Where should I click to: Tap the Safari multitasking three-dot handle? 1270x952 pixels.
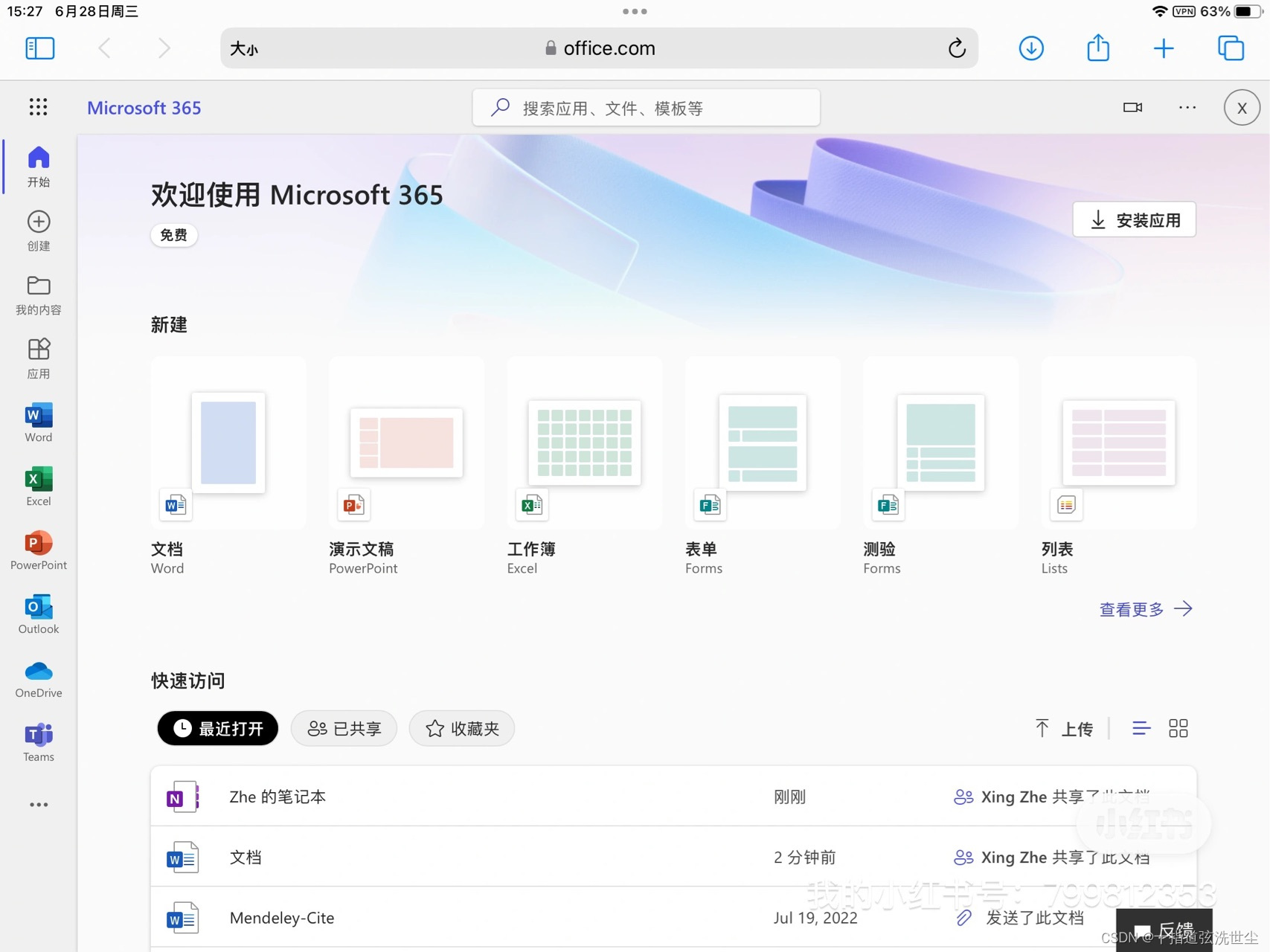coord(635,11)
